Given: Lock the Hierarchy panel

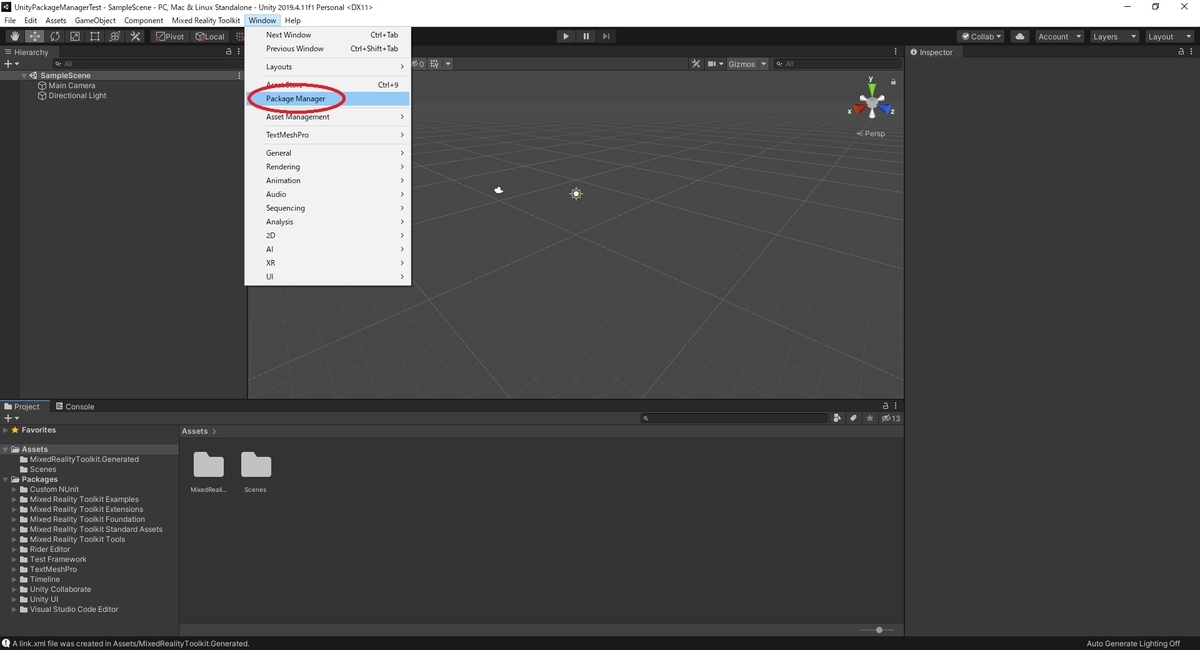Looking at the screenshot, I should pyautogui.click(x=228, y=52).
